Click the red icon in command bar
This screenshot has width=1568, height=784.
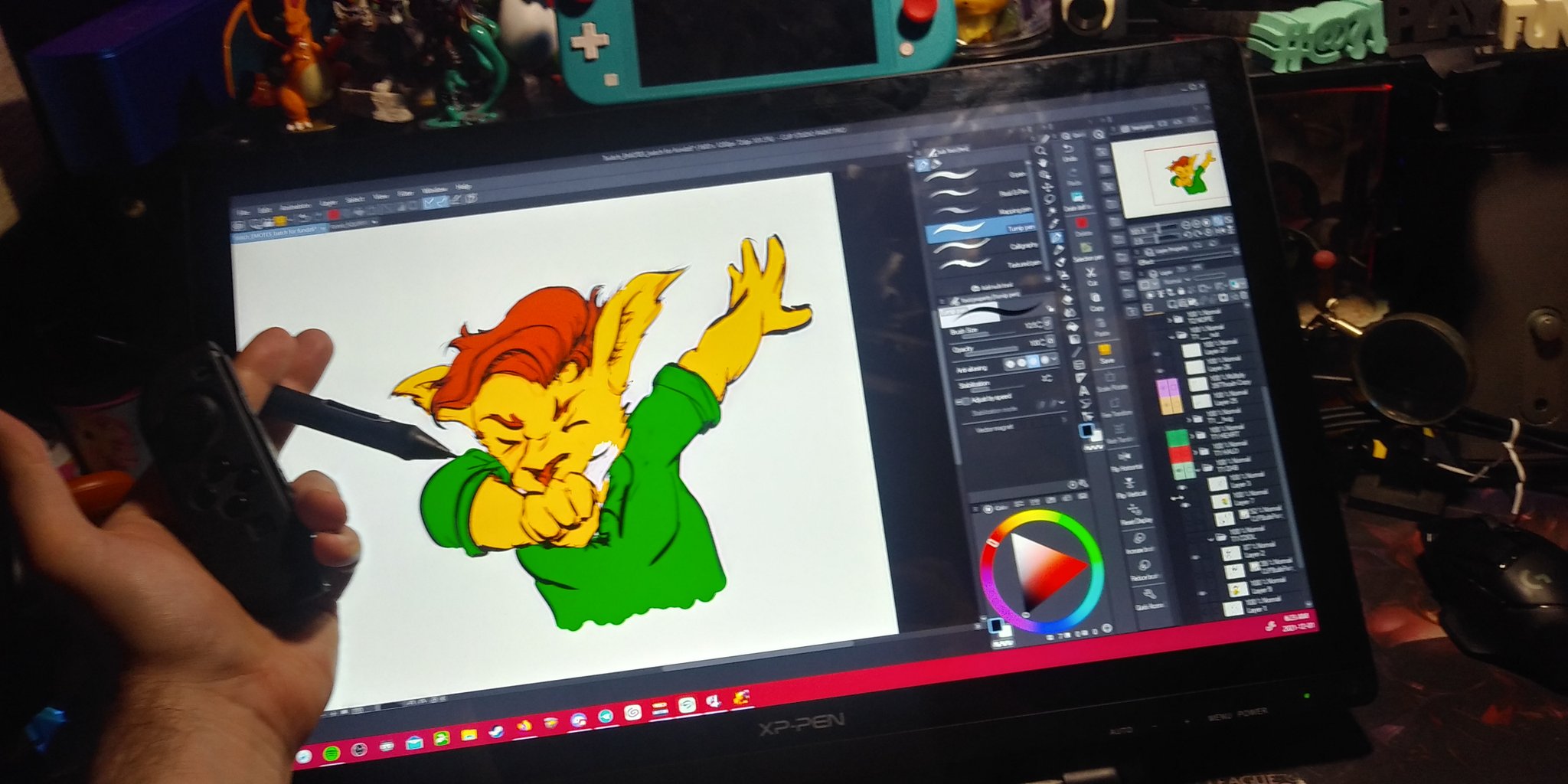[x=334, y=215]
